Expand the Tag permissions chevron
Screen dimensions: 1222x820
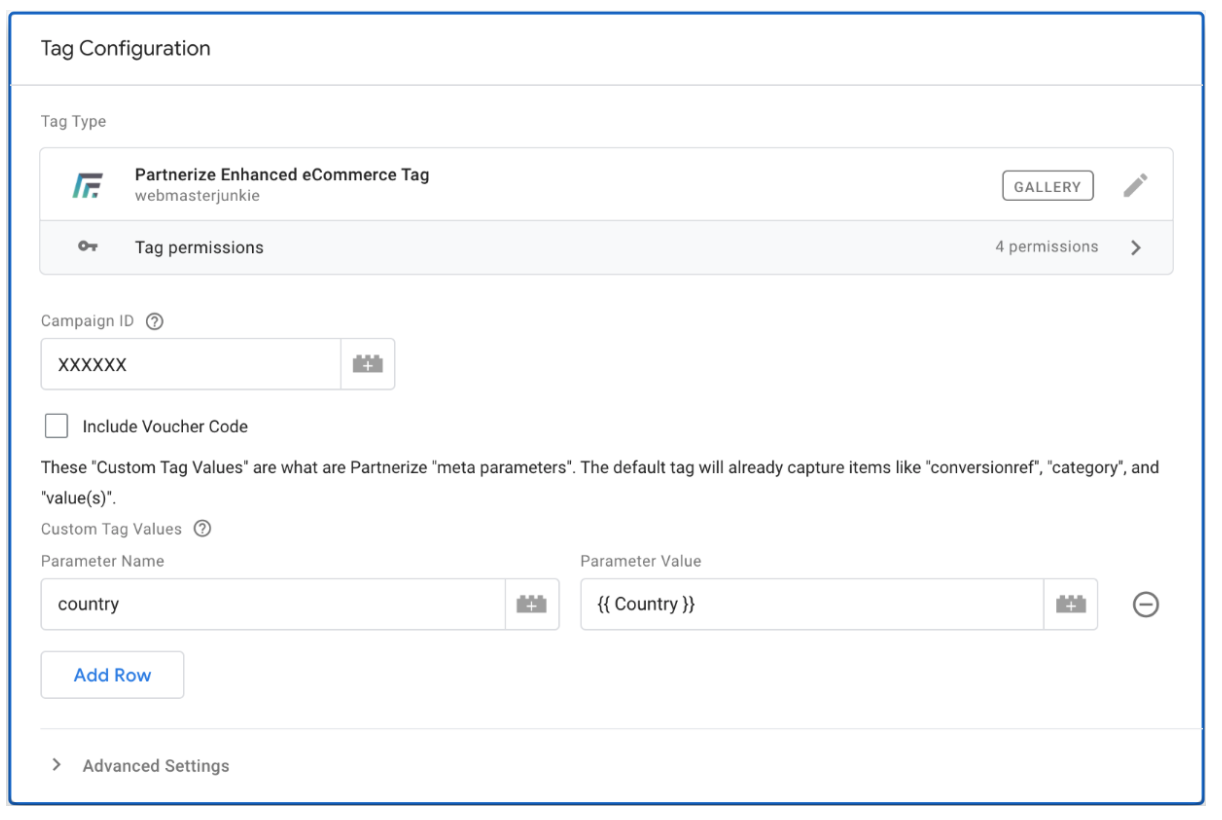pyautogui.click(x=1136, y=248)
